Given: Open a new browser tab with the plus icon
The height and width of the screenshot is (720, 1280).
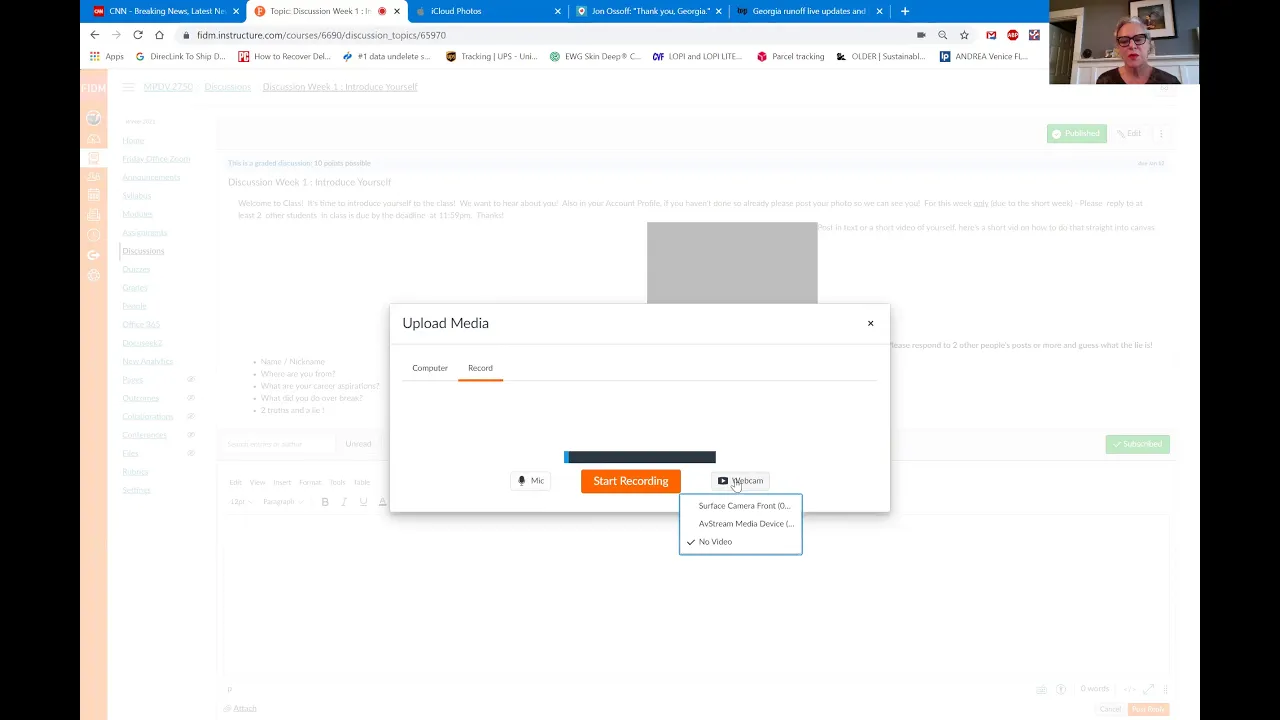Looking at the screenshot, I should pyautogui.click(x=905, y=11).
